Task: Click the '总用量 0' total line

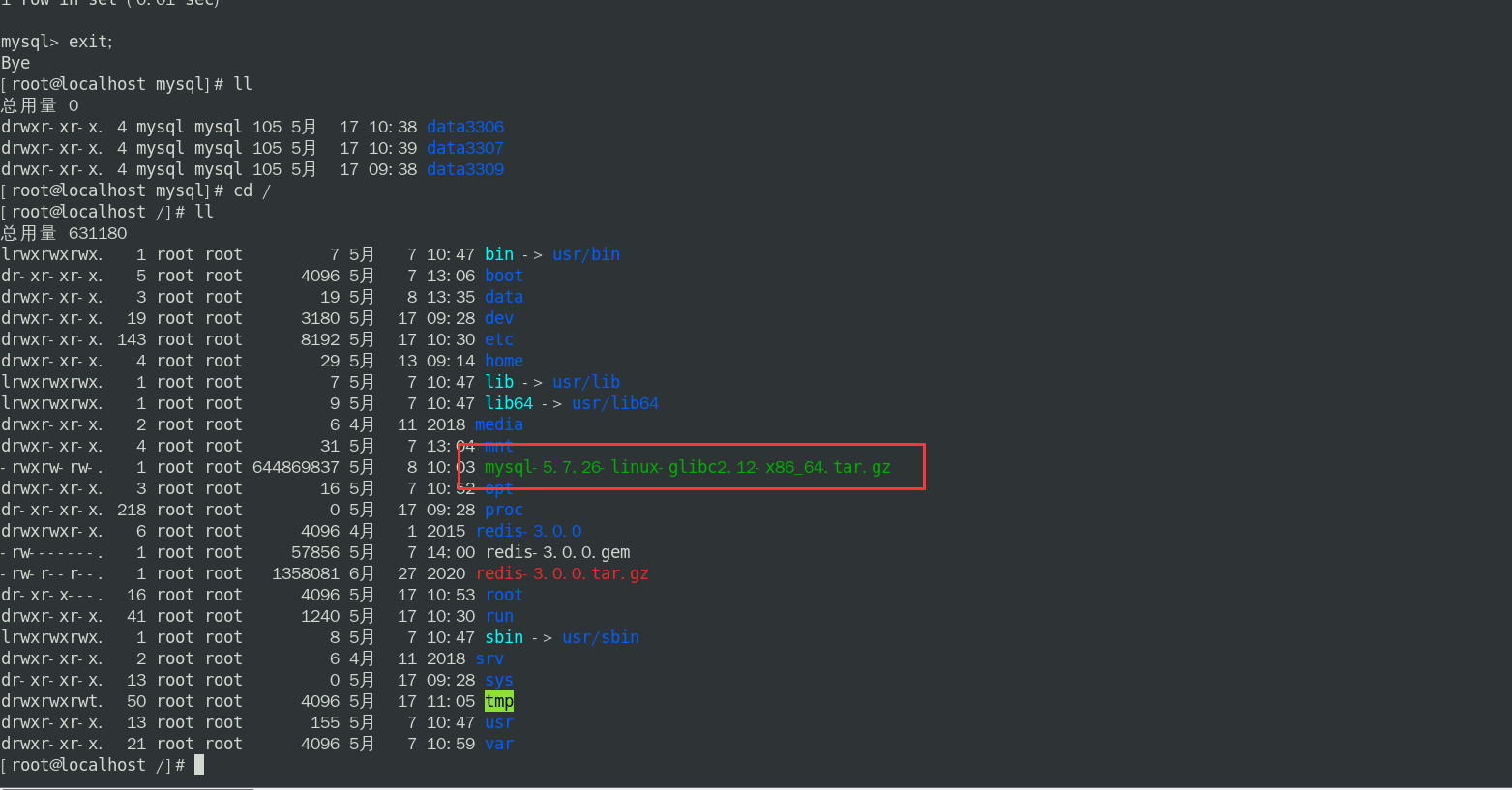Action: 40,105
